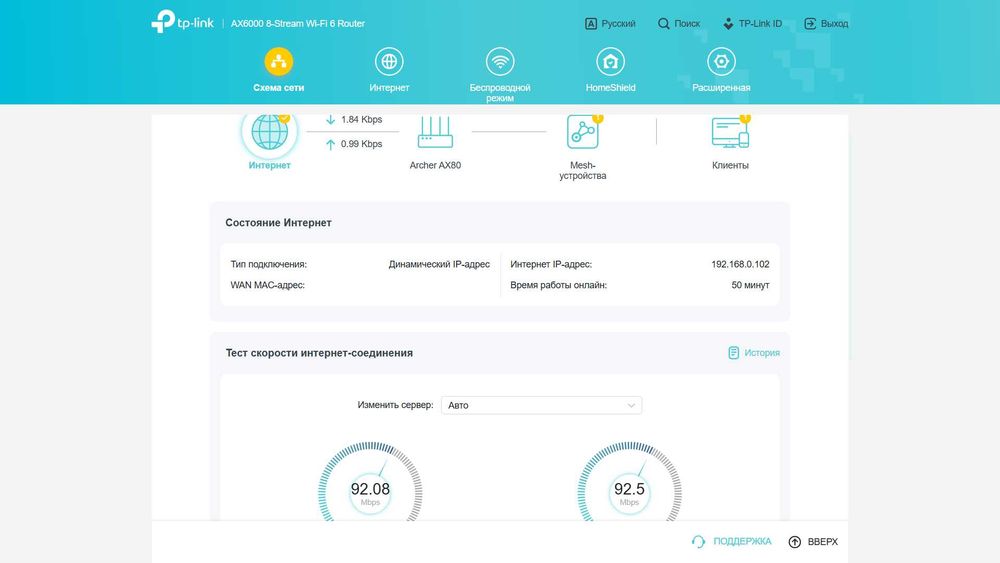Click the ВВЕРХ up-arrow icon
The height and width of the screenshot is (563, 1000).
point(795,541)
